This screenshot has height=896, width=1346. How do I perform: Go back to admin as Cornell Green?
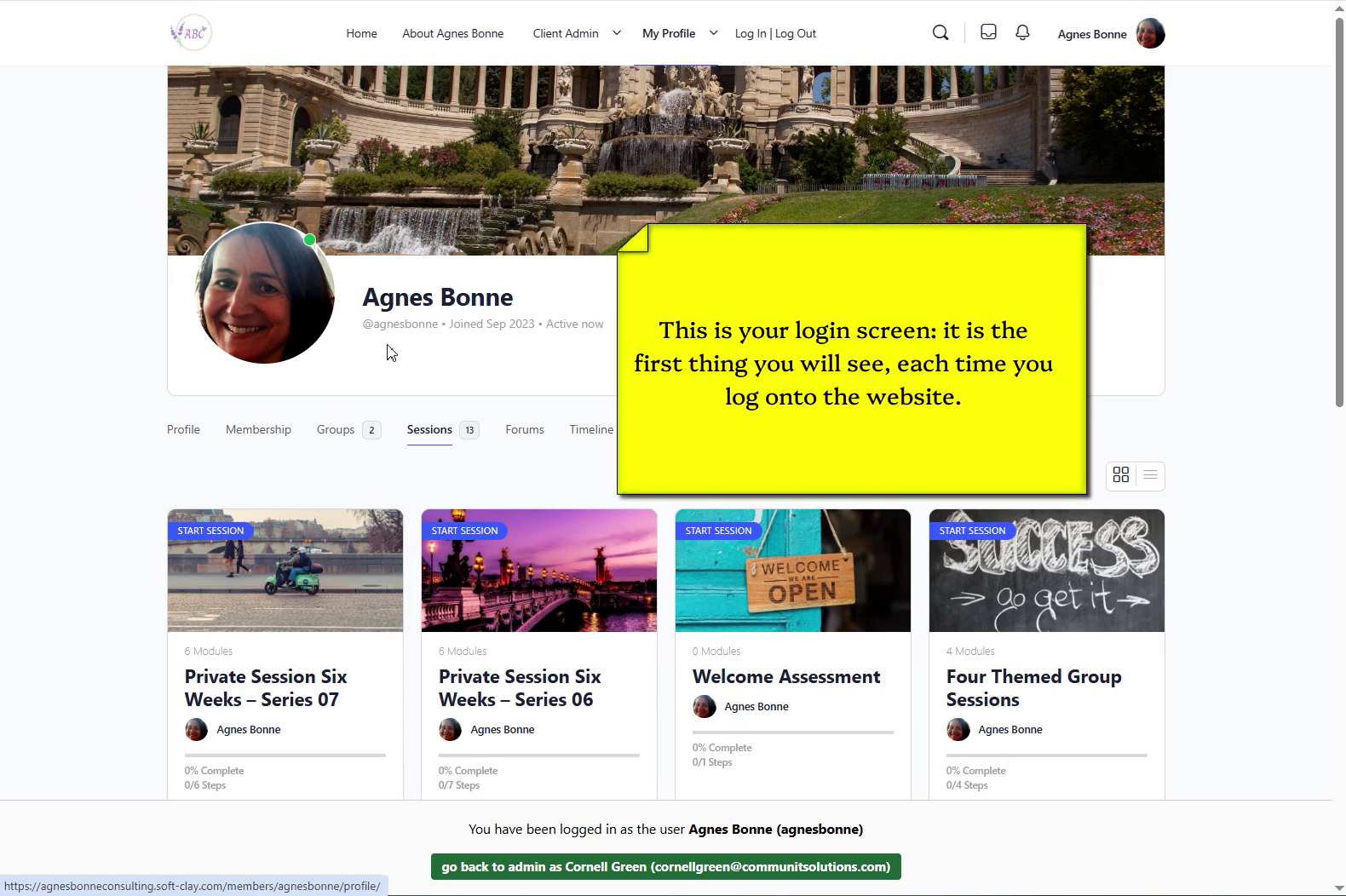(665, 867)
